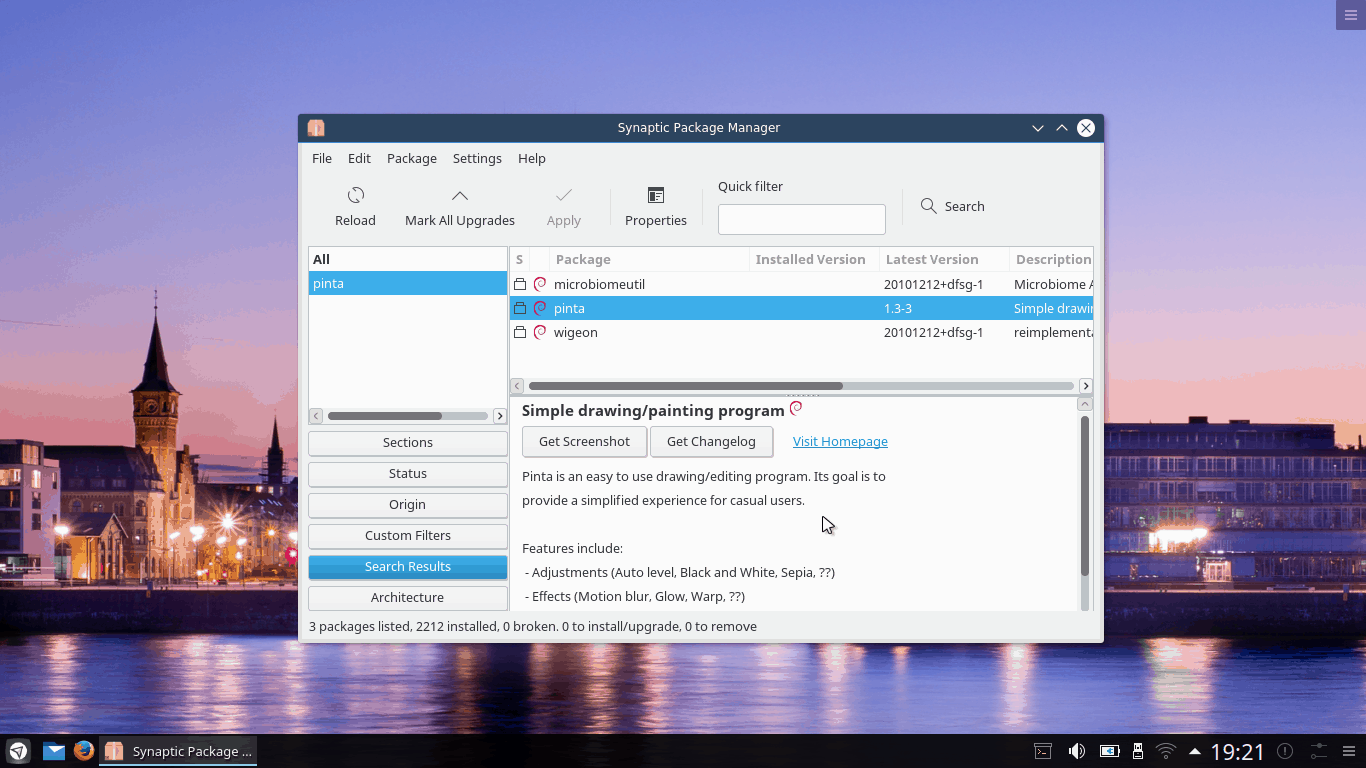The width and height of the screenshot is (1366, 768).
Task: Click package list horizontal scrollbar
Action: tap(686, 386)
